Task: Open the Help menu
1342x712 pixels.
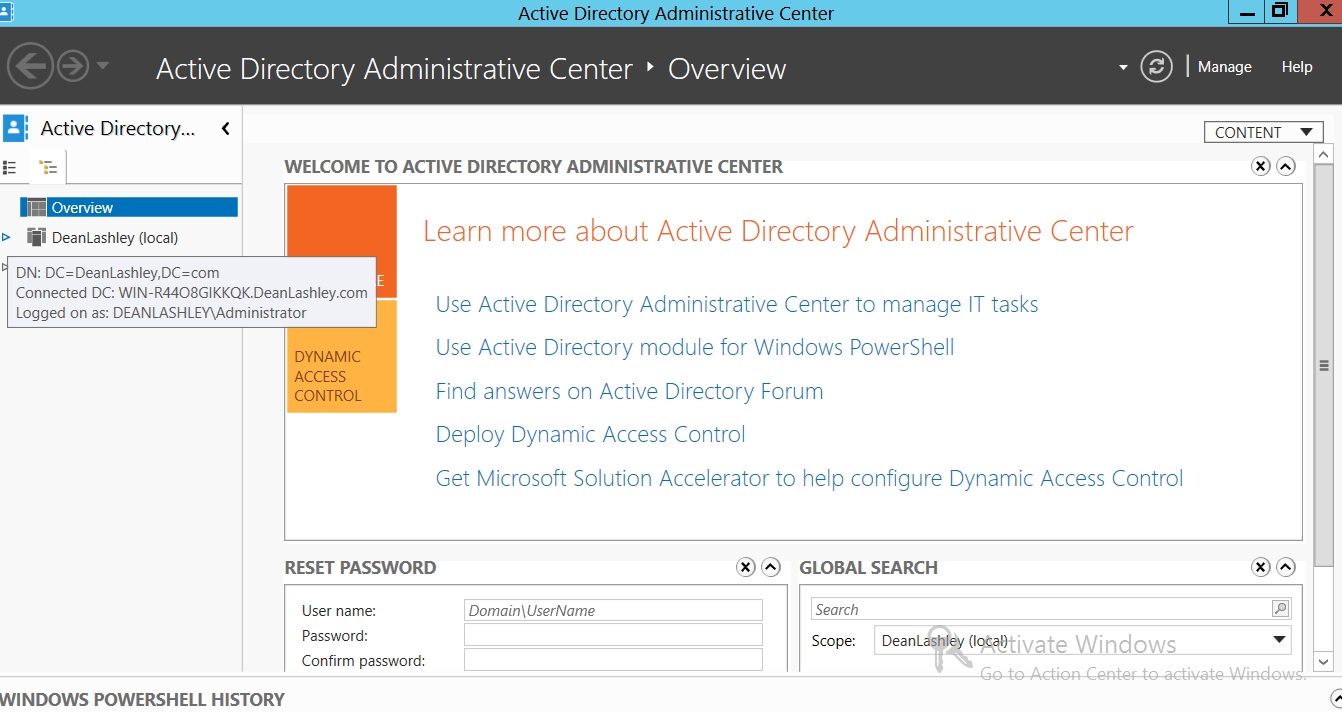Action: [1297, 67]
